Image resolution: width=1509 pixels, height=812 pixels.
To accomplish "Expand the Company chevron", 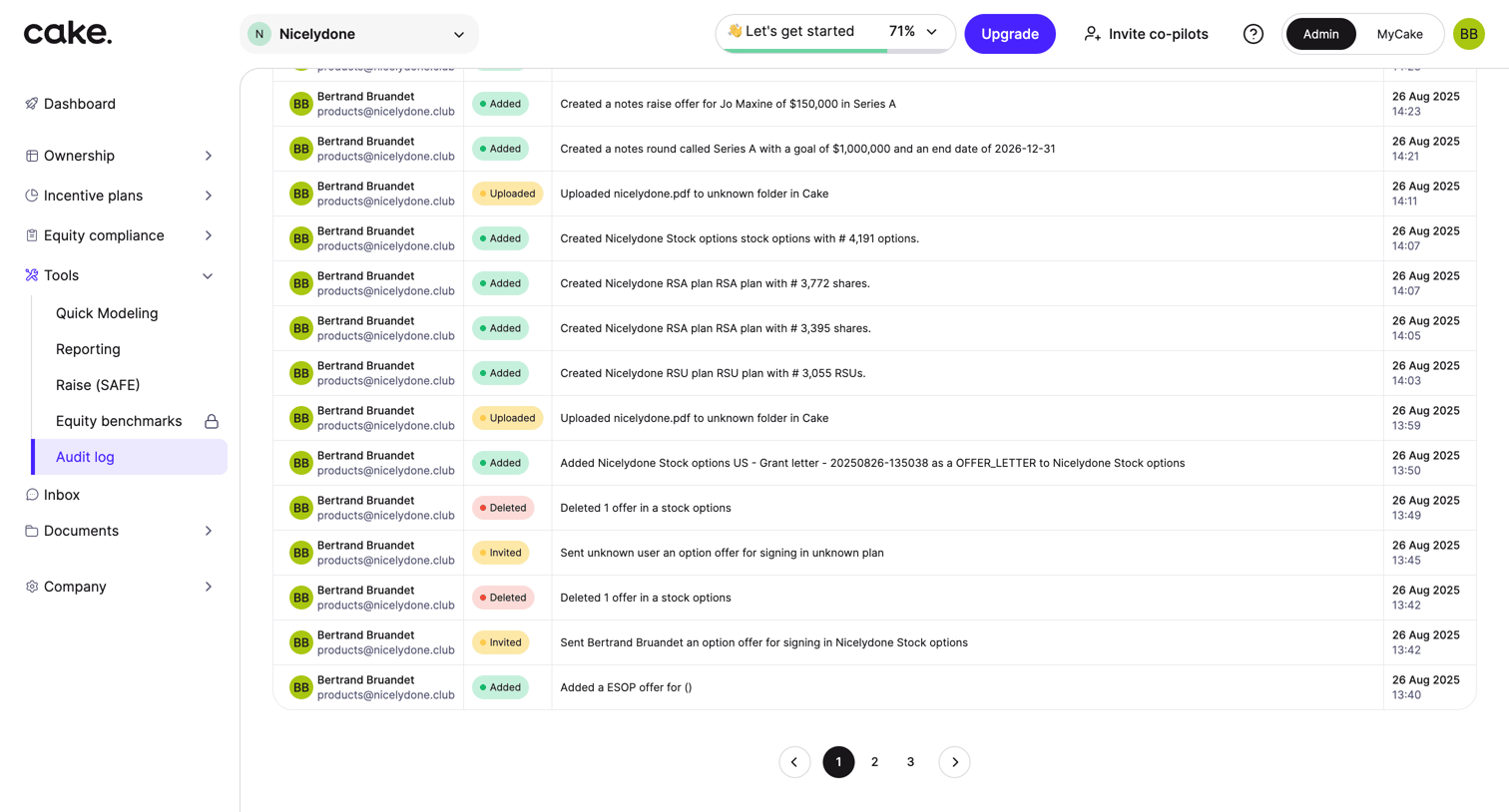I will [209, 587].
